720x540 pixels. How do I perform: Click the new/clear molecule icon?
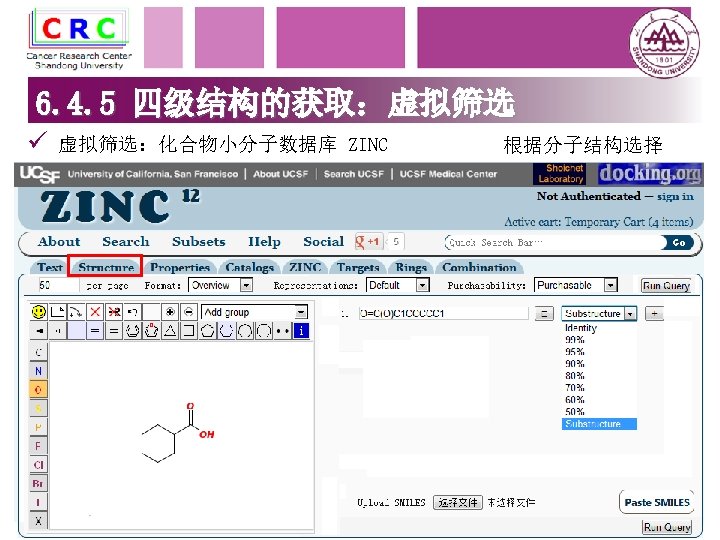click(x=57, y=312)
